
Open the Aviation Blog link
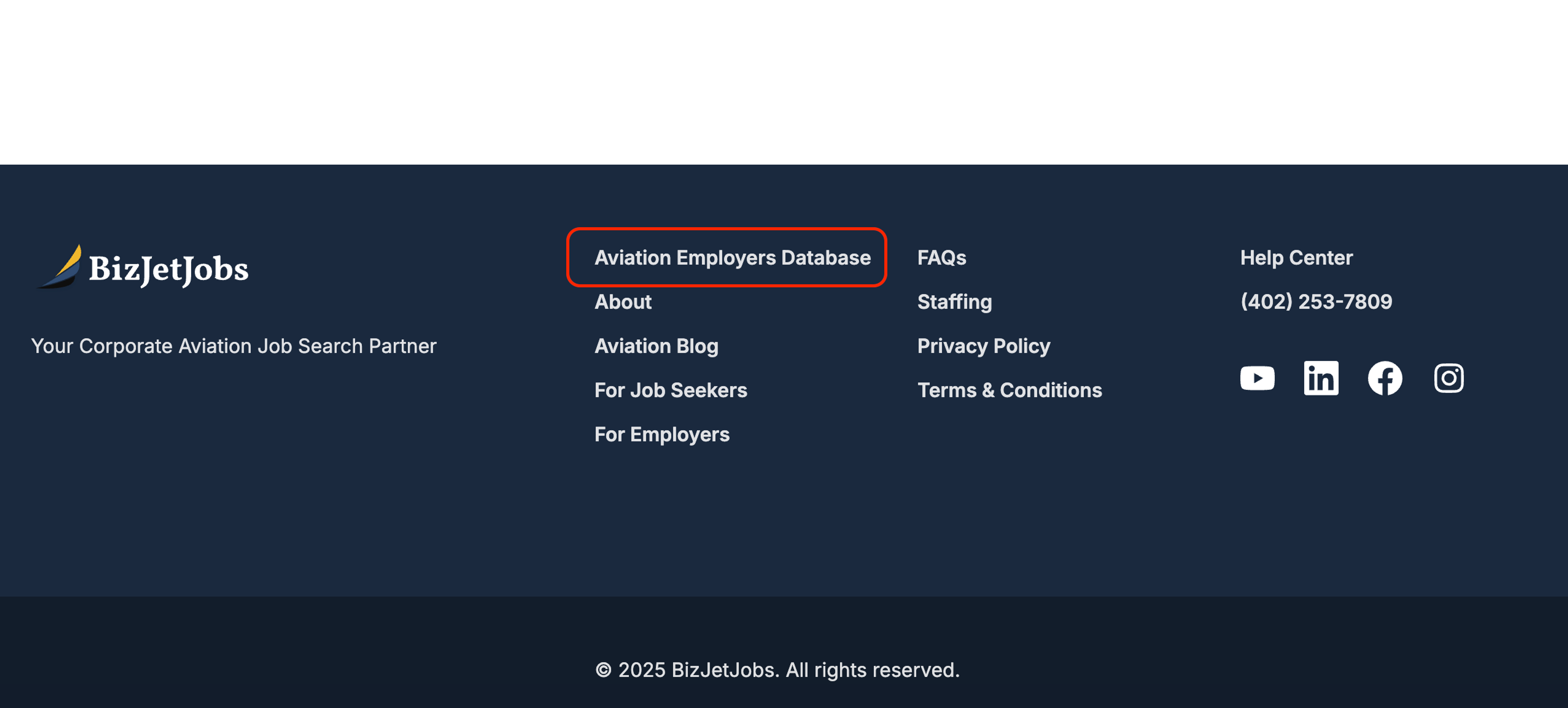[x=656, y=346]
